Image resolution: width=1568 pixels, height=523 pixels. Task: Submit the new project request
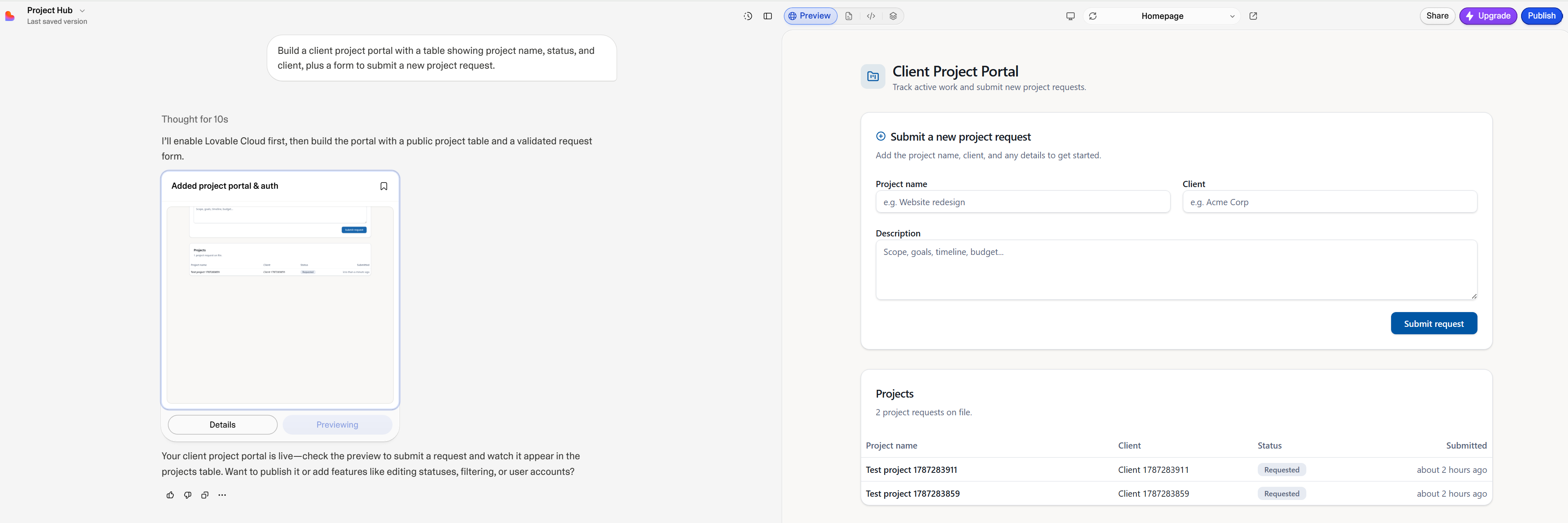point(1433,324)
